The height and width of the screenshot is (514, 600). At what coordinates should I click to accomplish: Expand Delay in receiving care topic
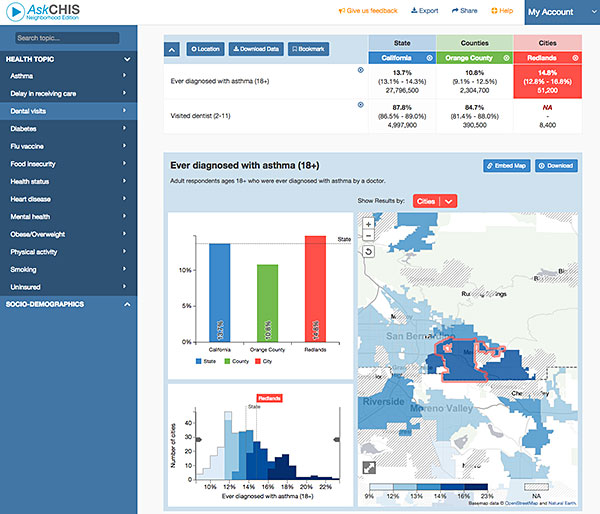68,93
